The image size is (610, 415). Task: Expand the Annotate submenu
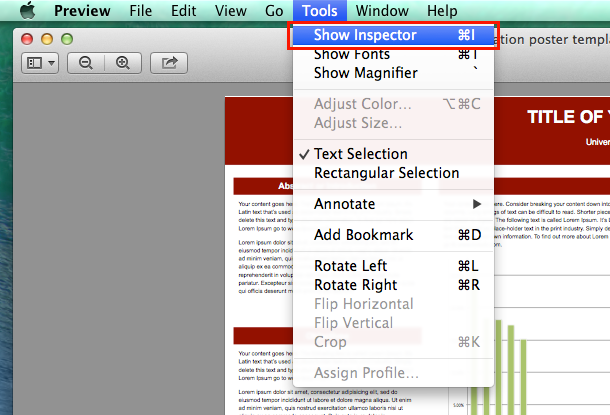[x=393, y=204]
